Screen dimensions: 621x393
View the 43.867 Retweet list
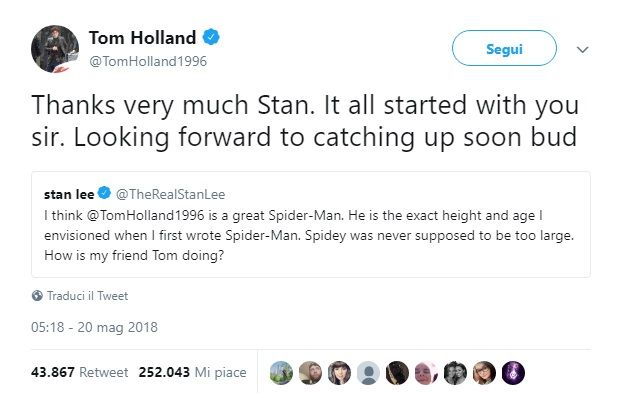tap(79, 372)
